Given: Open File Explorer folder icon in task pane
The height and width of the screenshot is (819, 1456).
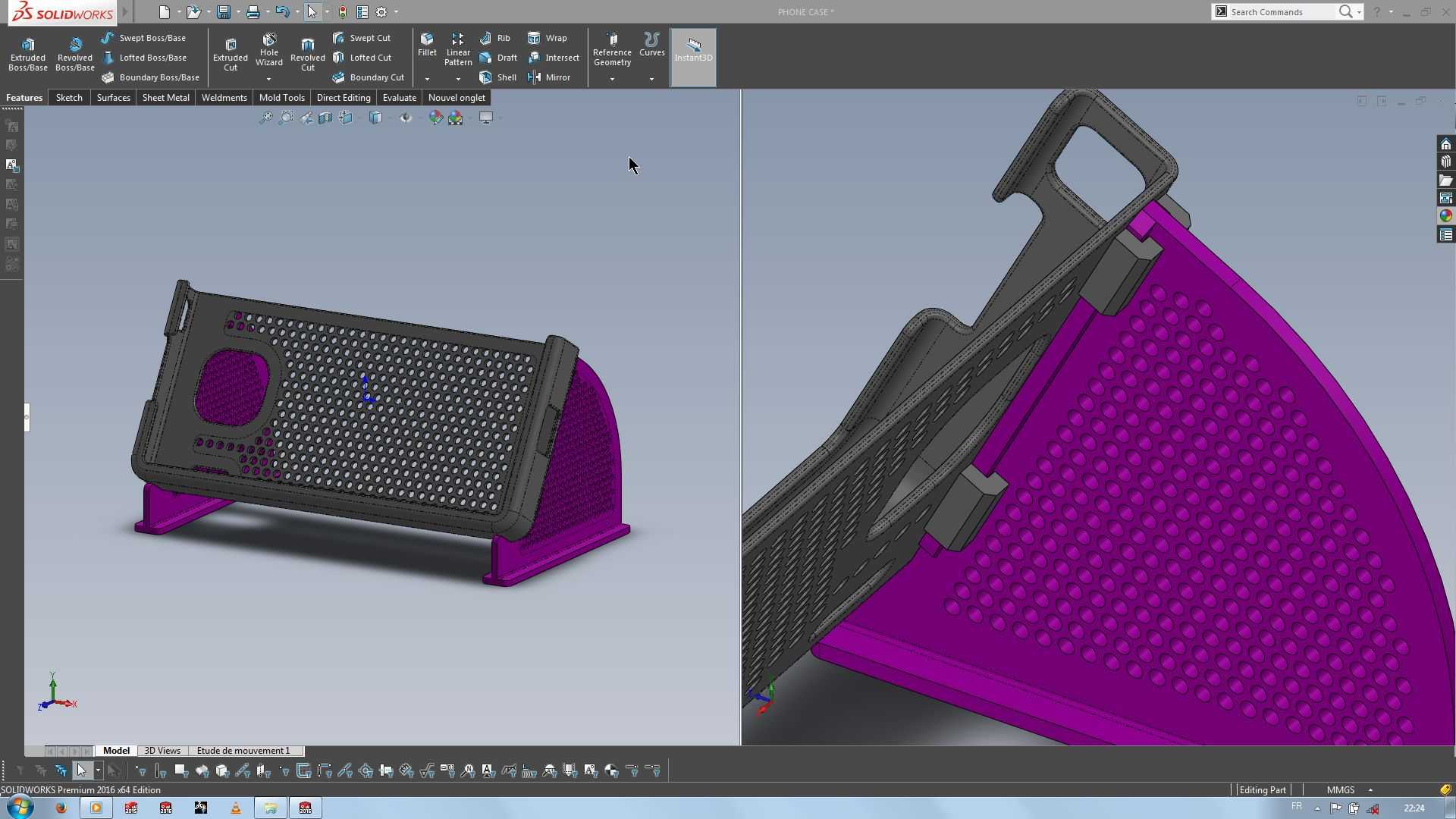Looking at the screenshot, I should [x=1446, y=180].
